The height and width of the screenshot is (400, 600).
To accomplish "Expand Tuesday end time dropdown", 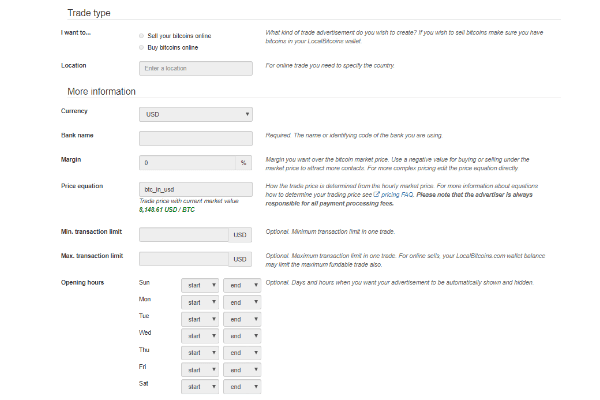I will (240, 319).
